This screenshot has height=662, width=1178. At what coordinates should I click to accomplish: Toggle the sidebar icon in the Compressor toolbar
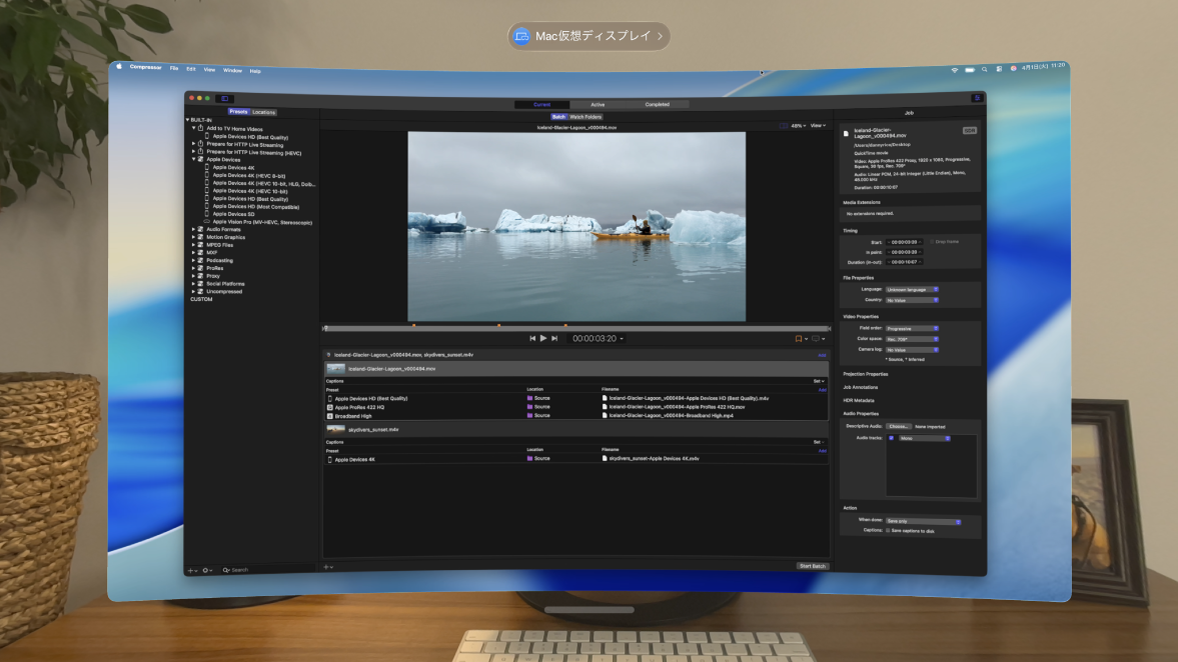click(225, 99)
